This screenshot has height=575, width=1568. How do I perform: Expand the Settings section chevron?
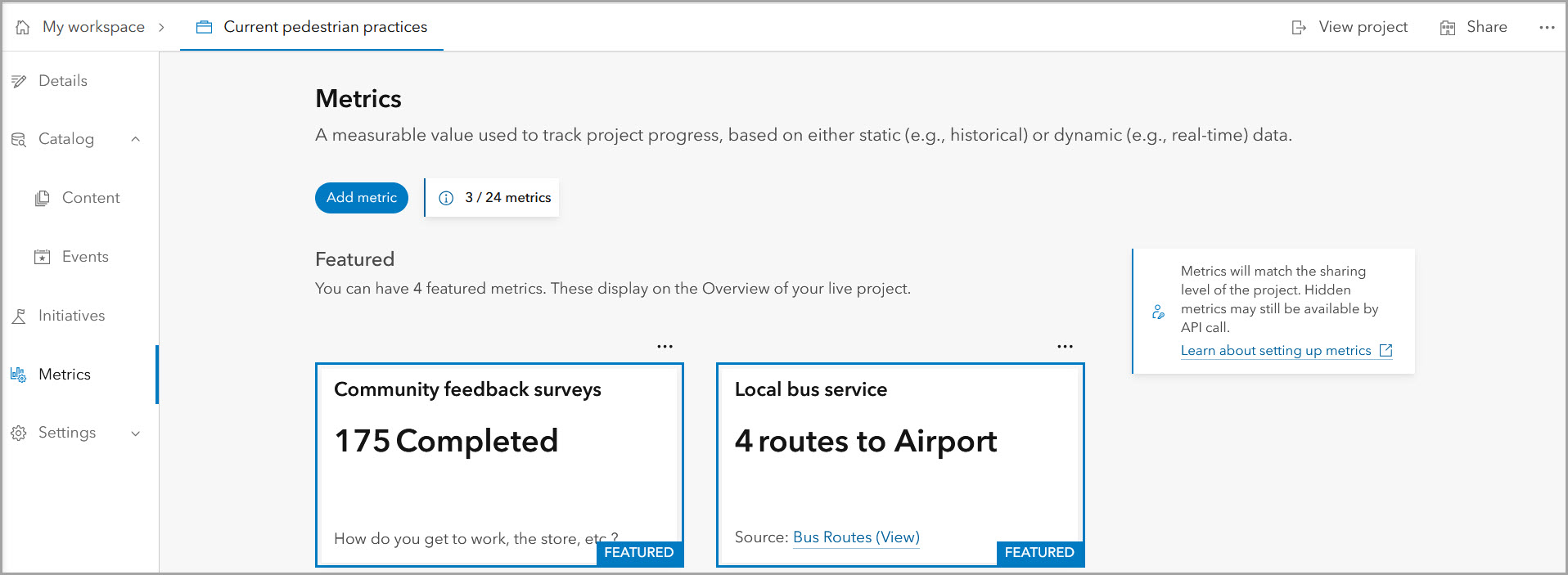pyautogui.click(x=136, y=433)
